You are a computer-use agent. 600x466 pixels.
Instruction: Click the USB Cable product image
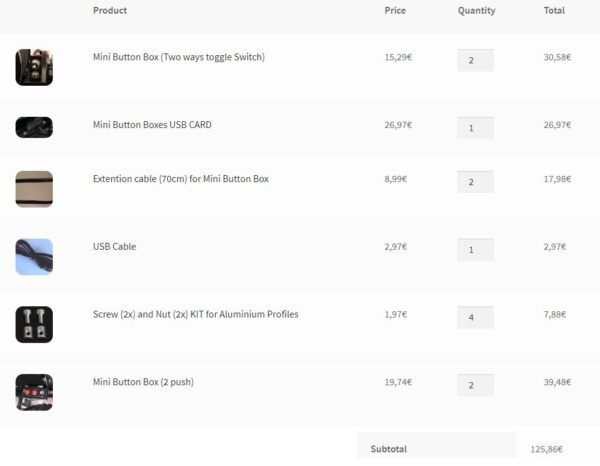[x=34, y=257]
